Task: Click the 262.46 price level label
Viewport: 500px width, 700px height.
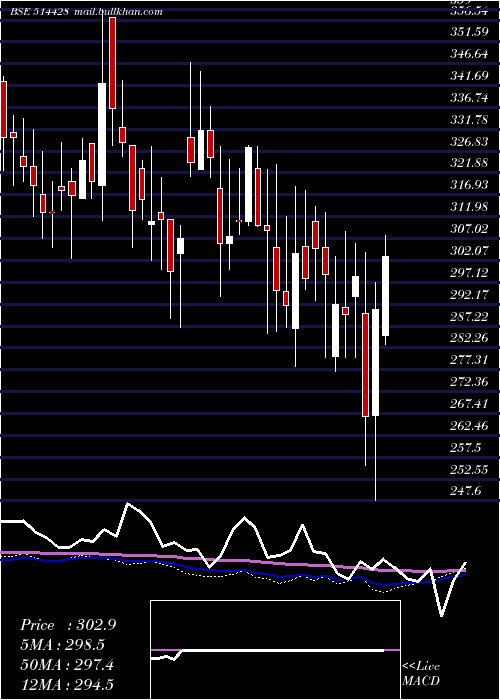Action: point(469,426)
